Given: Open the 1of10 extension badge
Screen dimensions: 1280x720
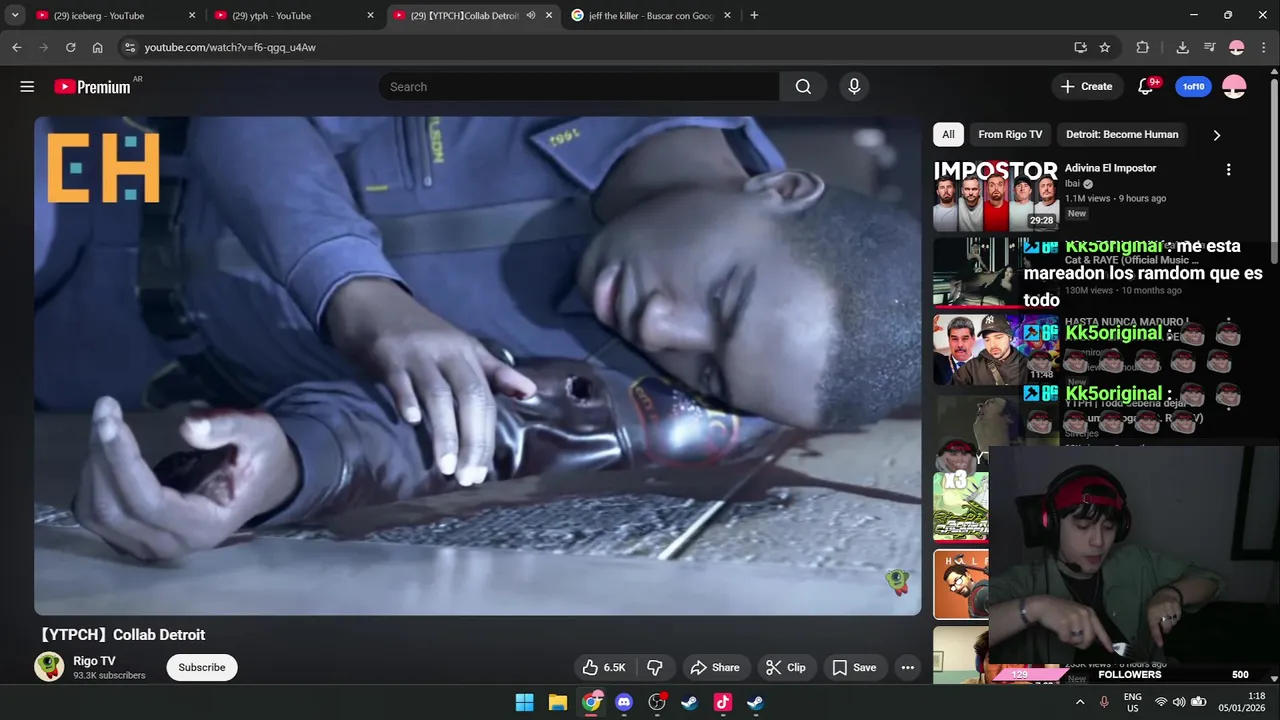Looking at the screenshot, I should click(x=1193, y=87).
